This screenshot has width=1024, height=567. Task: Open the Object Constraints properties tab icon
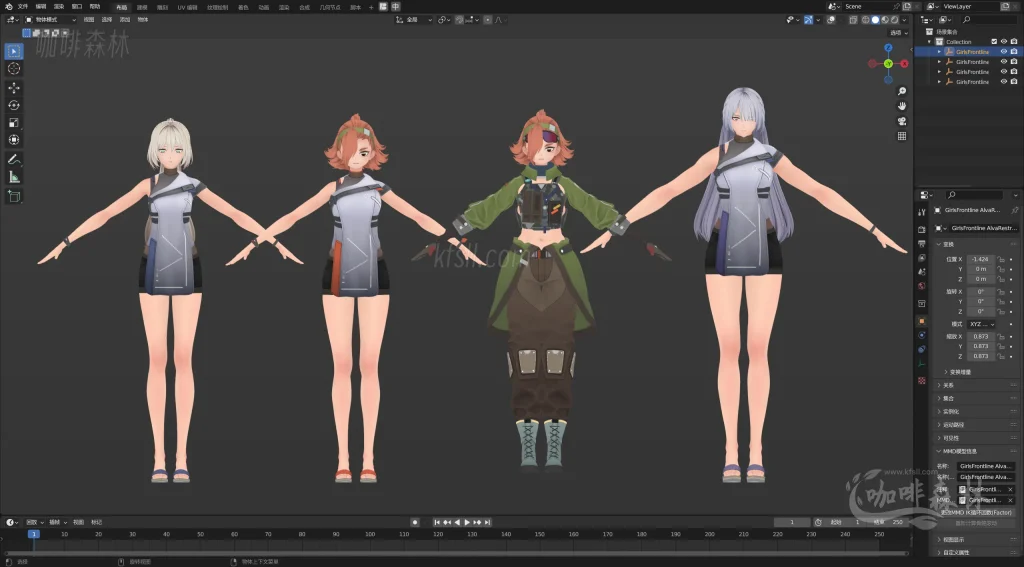921,349
